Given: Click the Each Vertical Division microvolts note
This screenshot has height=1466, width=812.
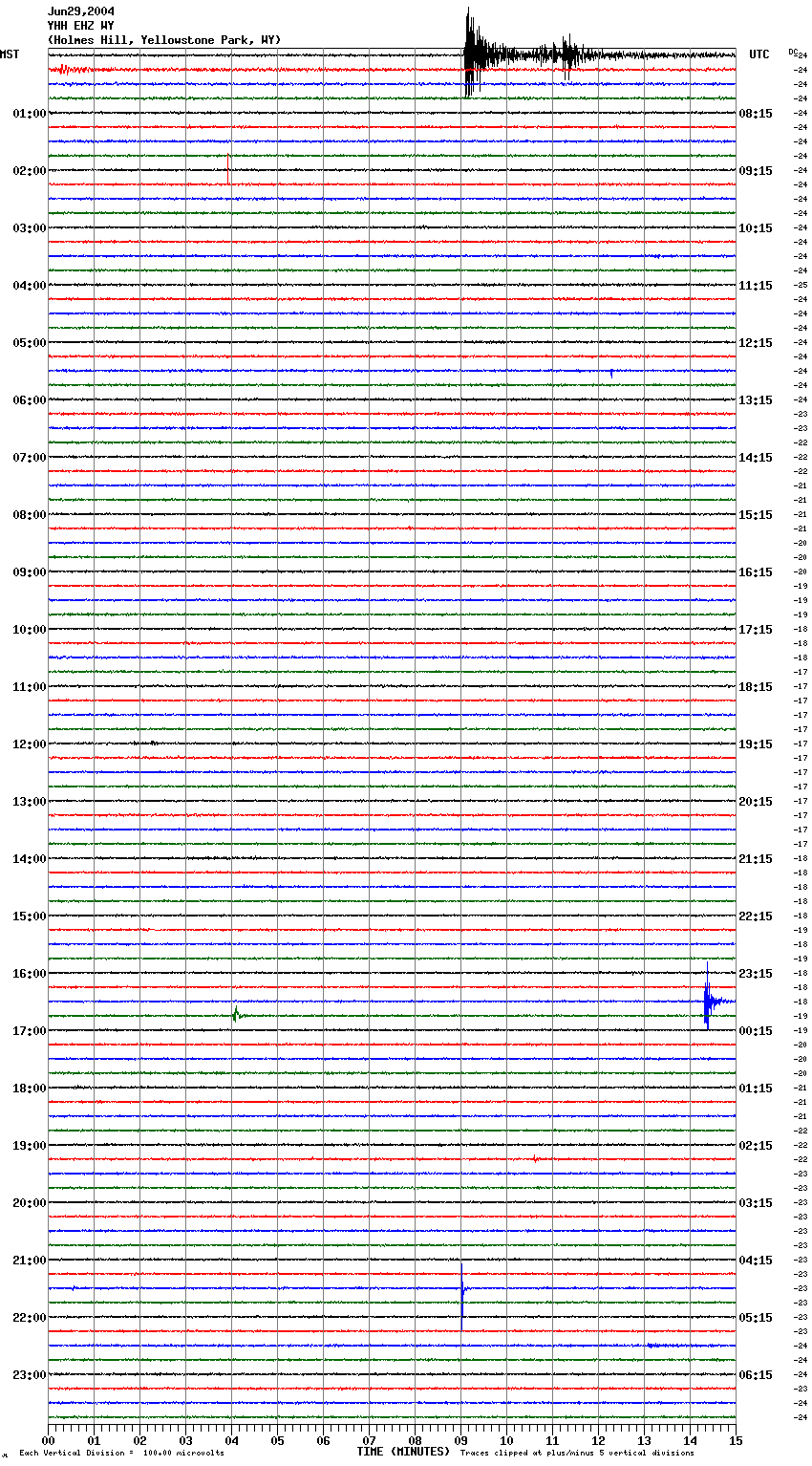Looking at the screenshot, I should click(121, 1453).
